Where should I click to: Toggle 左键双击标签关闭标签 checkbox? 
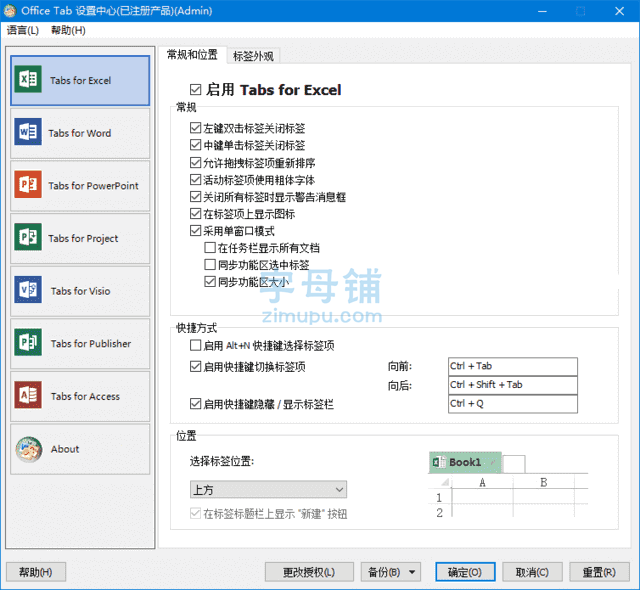click(x=196, y=128)
